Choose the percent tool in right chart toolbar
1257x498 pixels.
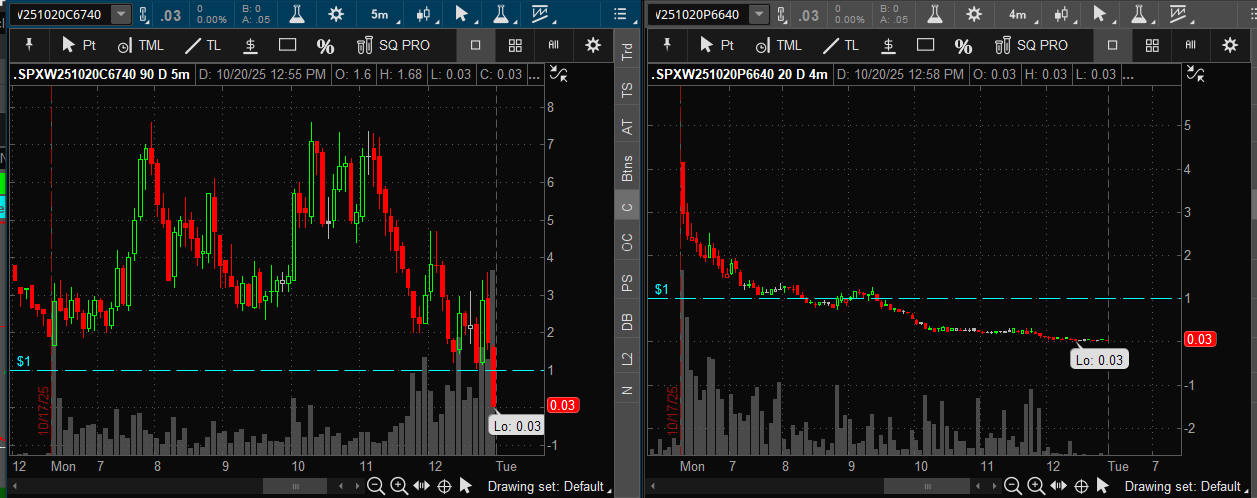coord(962,46)
